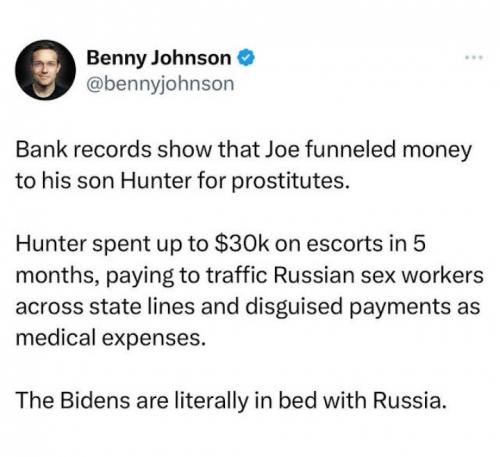
Task: Visit the @bennyjohnson handle link
Action: (160, 84)
